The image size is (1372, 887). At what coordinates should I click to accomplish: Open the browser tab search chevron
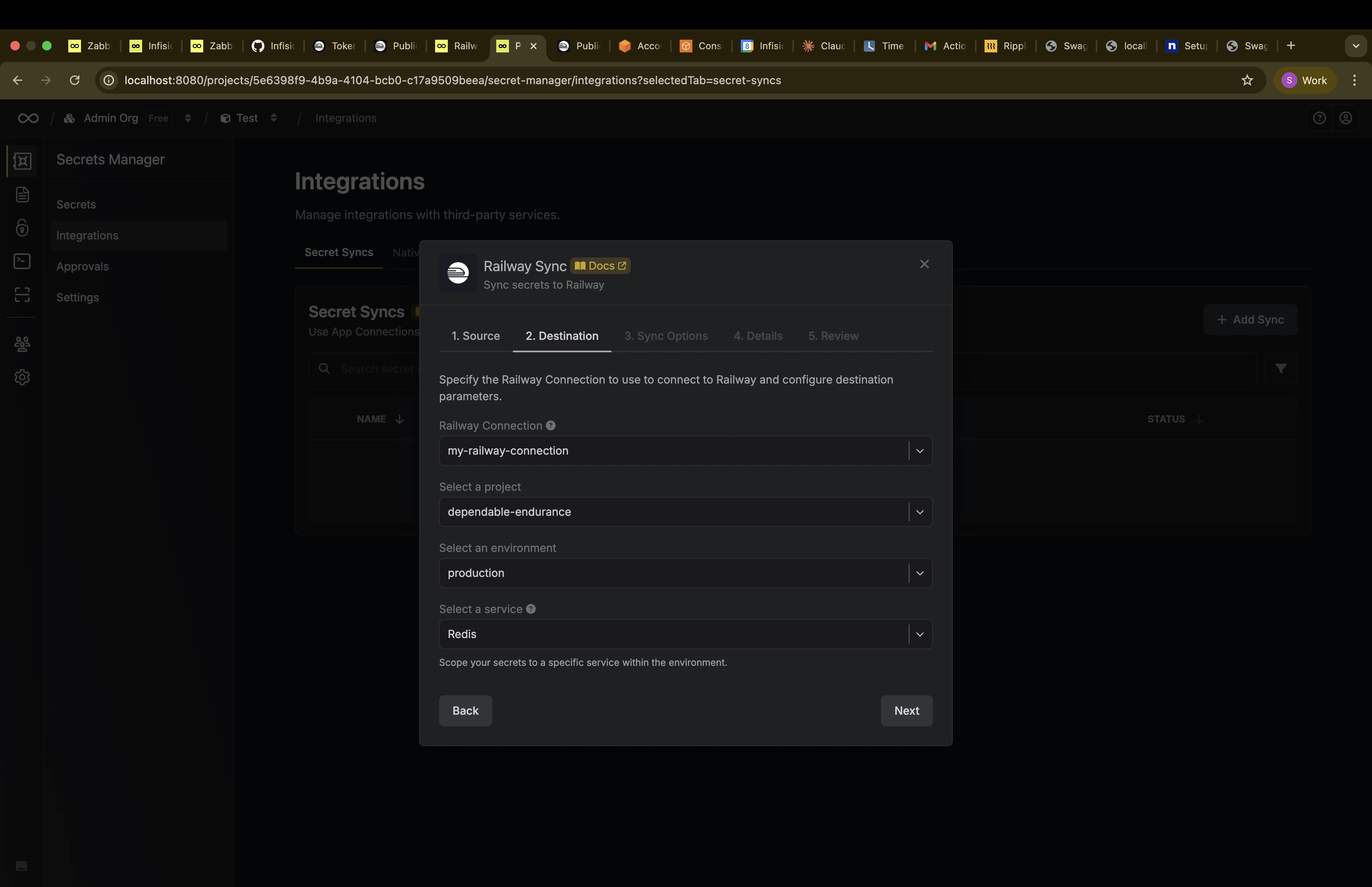pos(1355,46)
